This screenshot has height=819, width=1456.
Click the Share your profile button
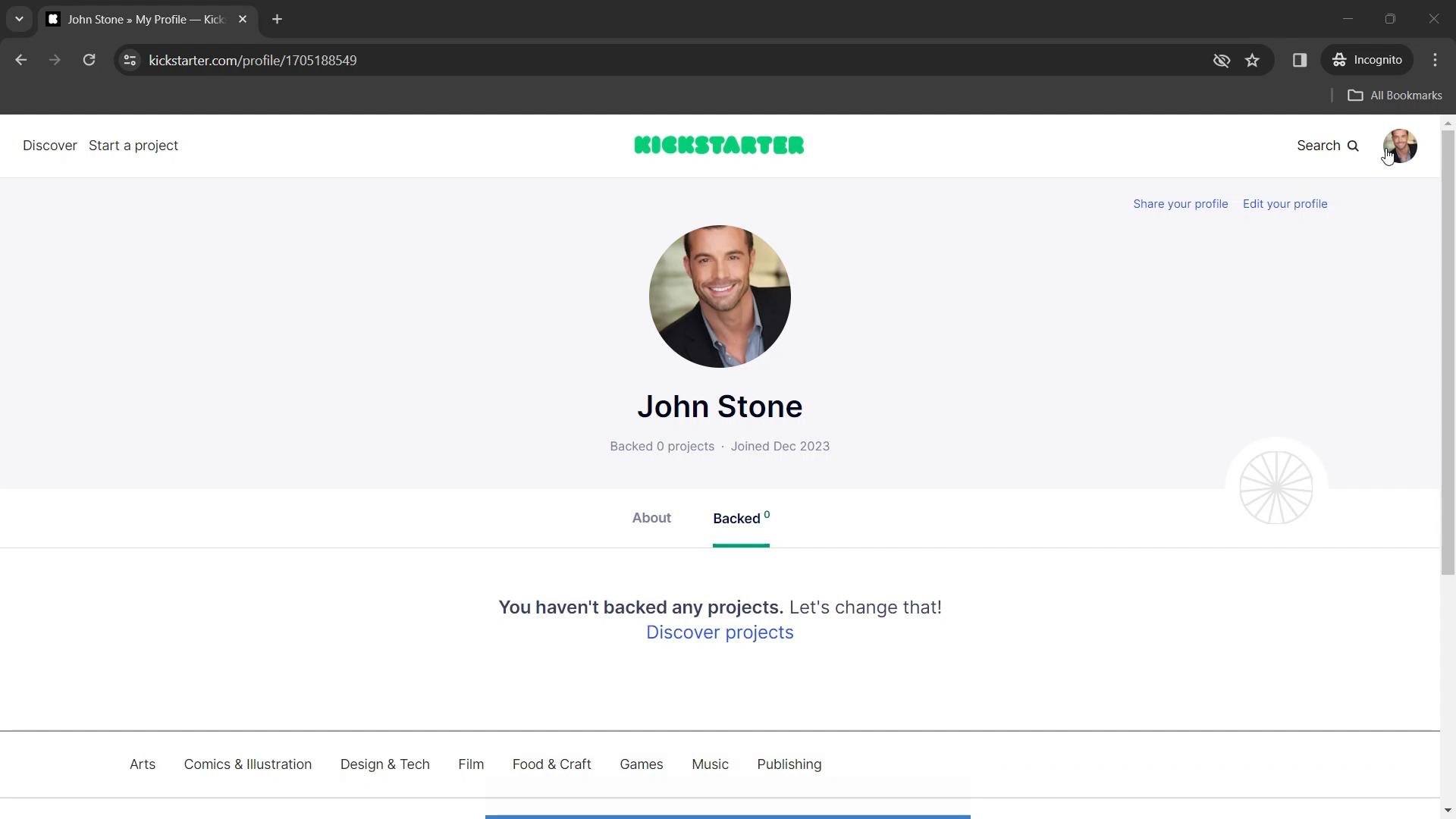pos(1181,203)
